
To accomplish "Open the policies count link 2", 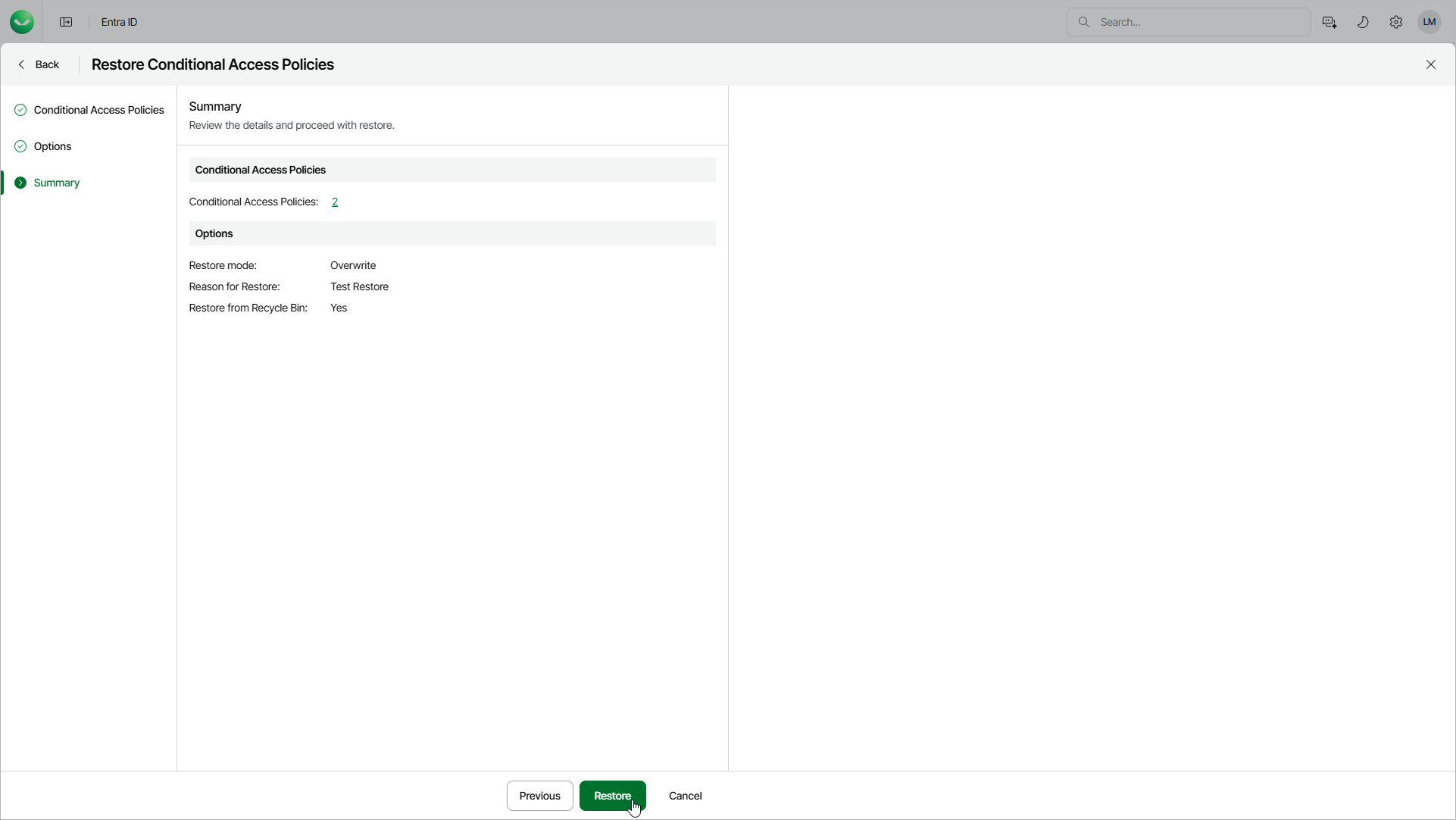I will pos(335,202).
